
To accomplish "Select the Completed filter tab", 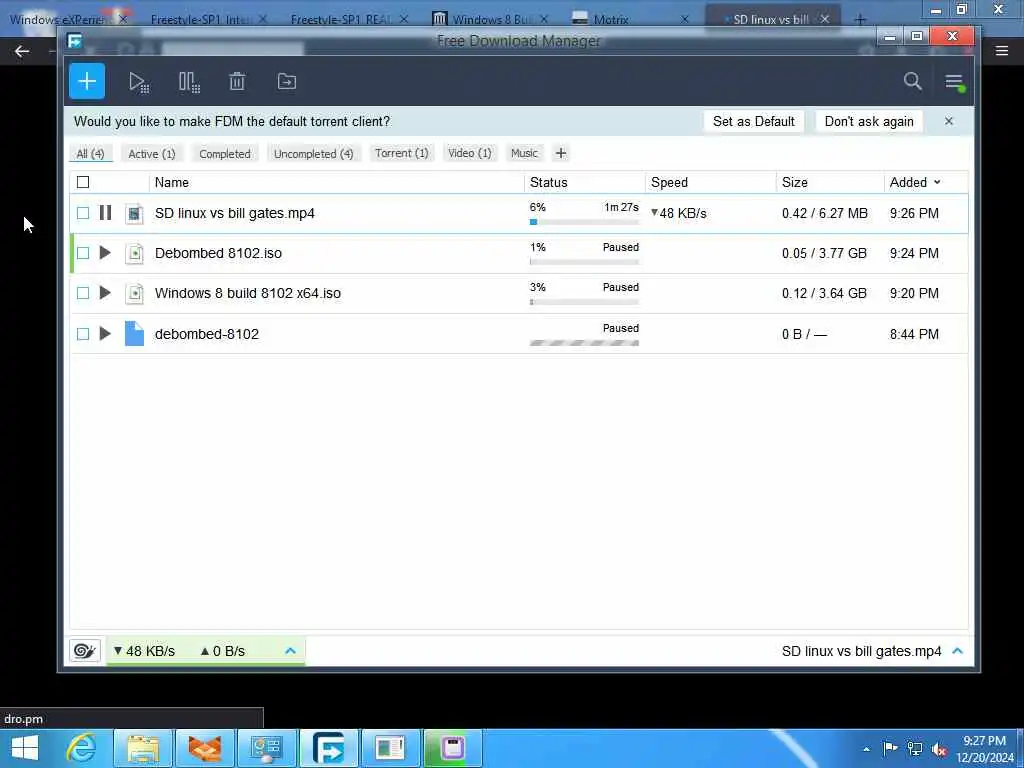I will point(225,153).
